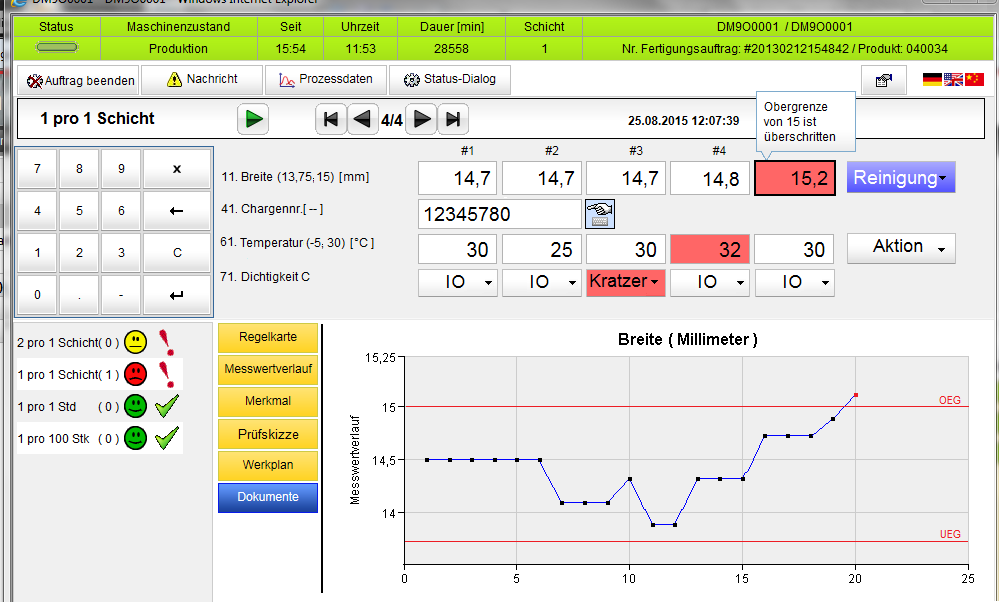Click the green status indicator pill
Viewport: 999px width, 602px height.
tap(57, 47)
